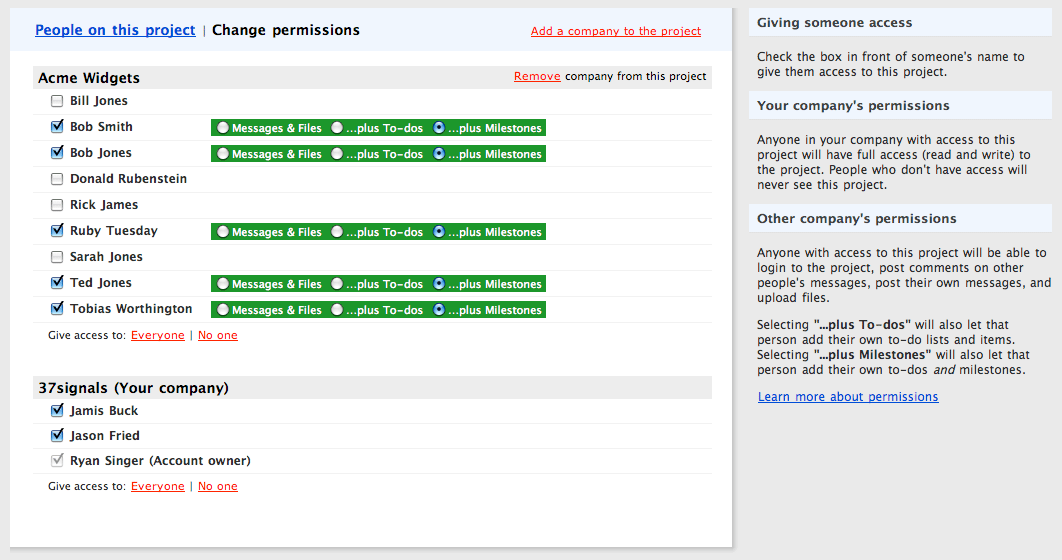The image size is (1062, 560).
Task: Tick the Rick James checkbox
Action: pyautogui.click(x=57, y=205)
